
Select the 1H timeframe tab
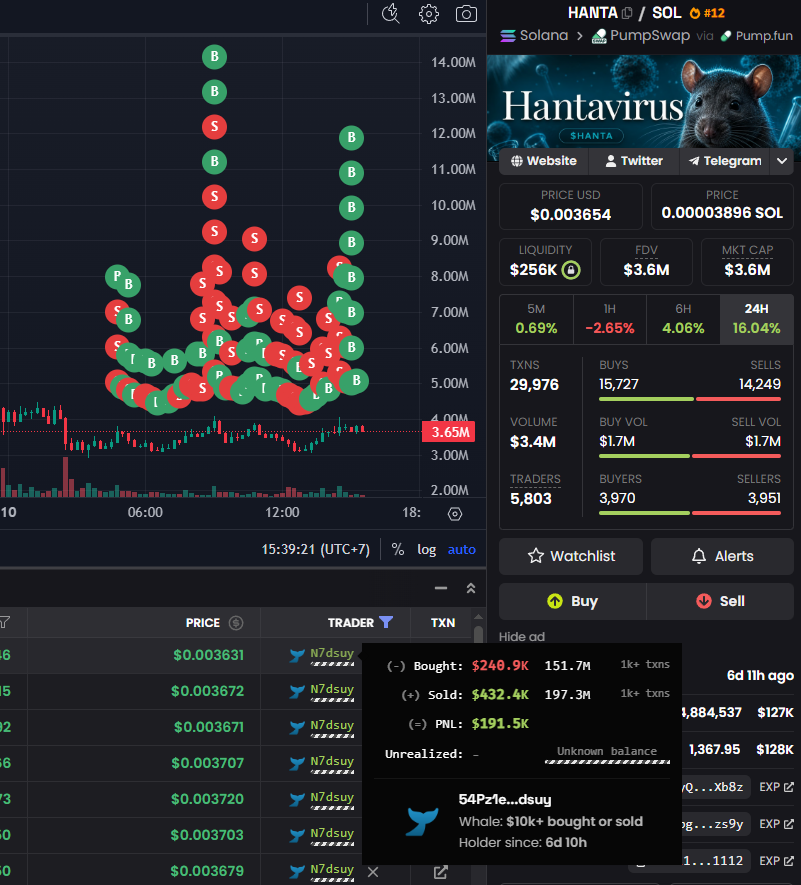610,319
